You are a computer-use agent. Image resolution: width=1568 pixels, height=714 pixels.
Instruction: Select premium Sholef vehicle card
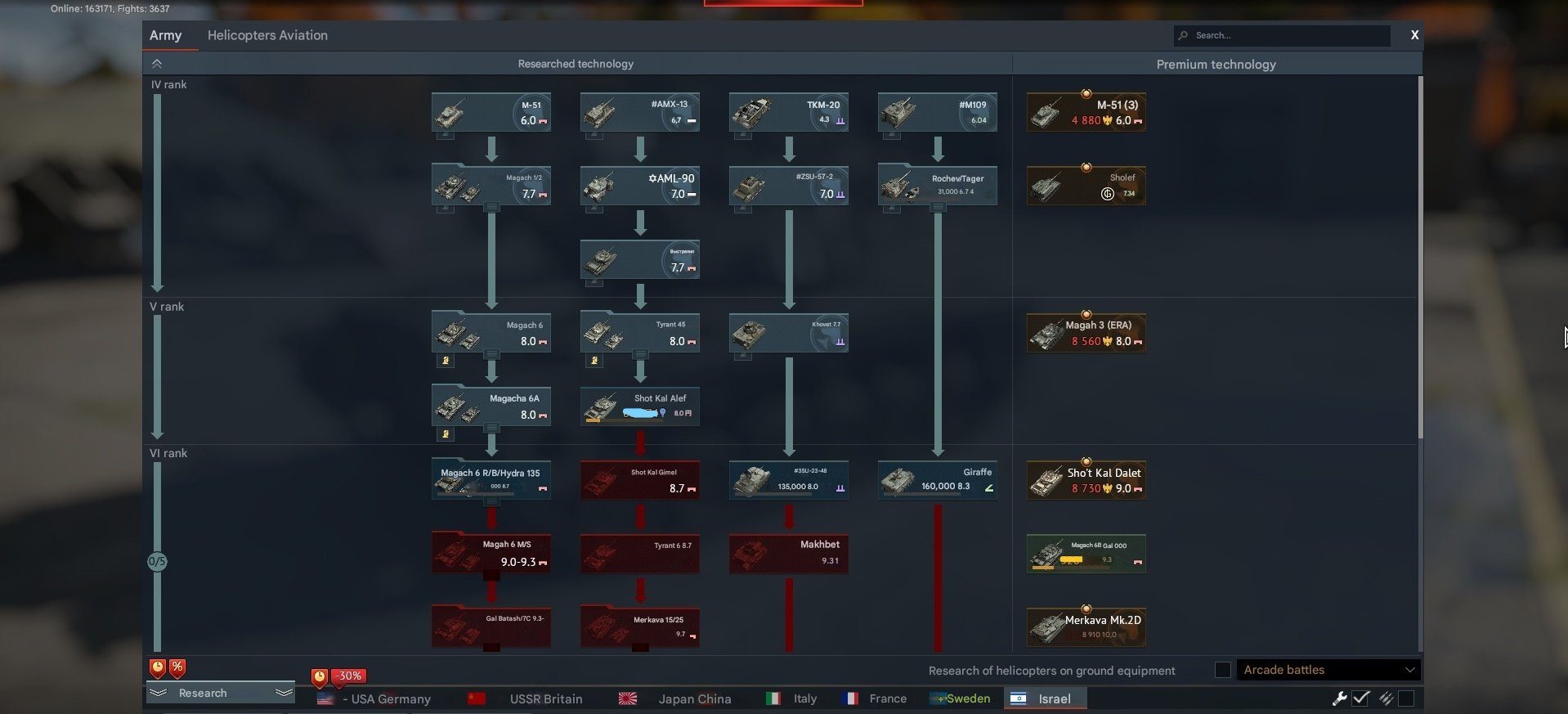[x=1086, y=186]
